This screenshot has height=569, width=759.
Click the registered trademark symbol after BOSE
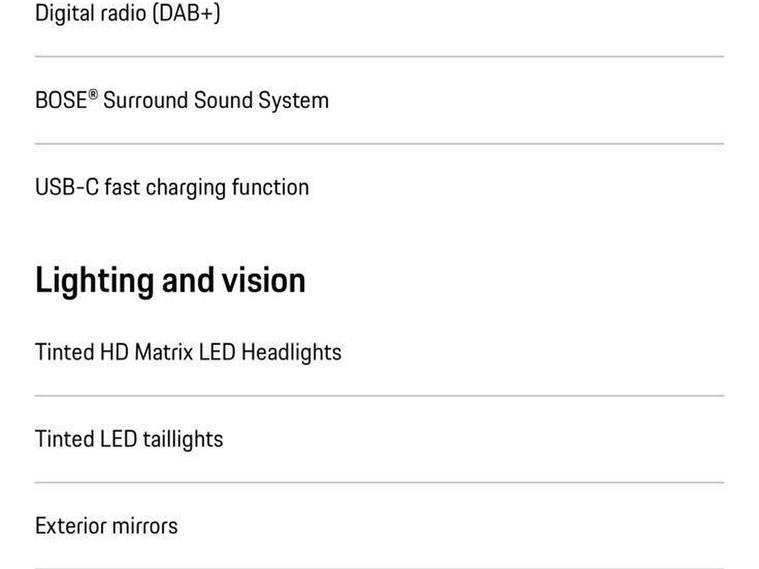pos(93,94)
